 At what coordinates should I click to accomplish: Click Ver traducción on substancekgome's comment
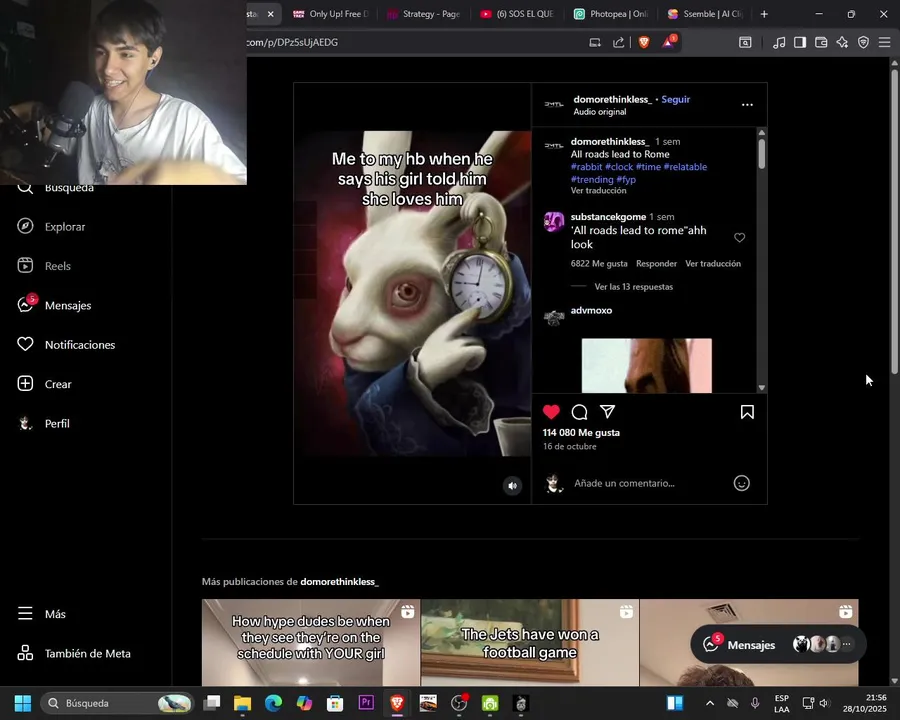pos(713,264)
